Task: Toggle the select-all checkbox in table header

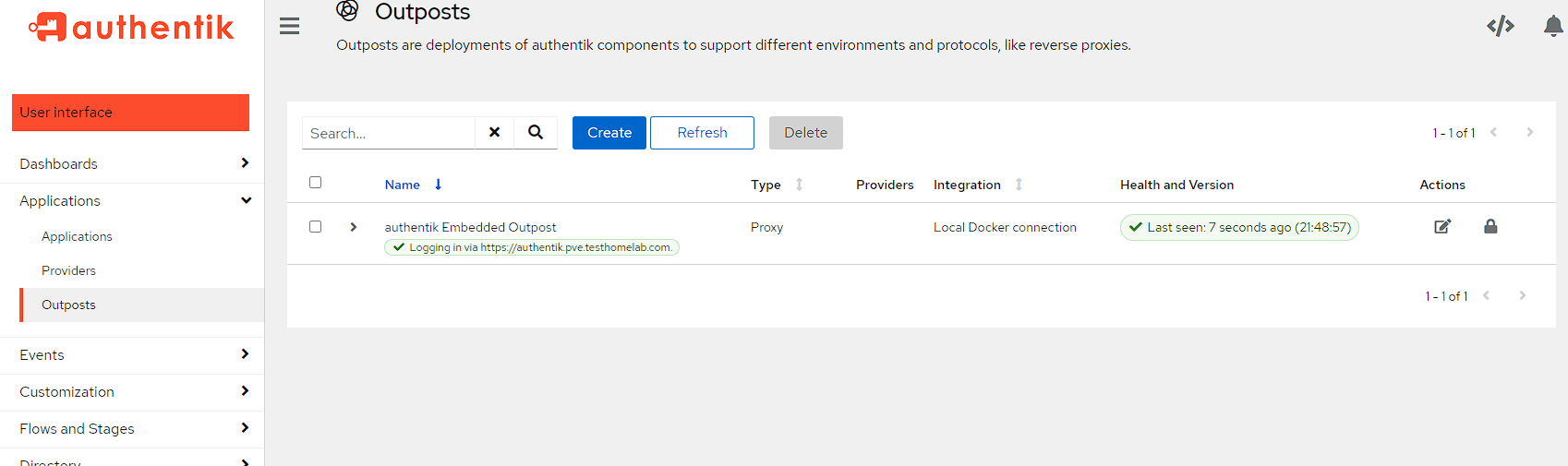Action: [316, 183]
